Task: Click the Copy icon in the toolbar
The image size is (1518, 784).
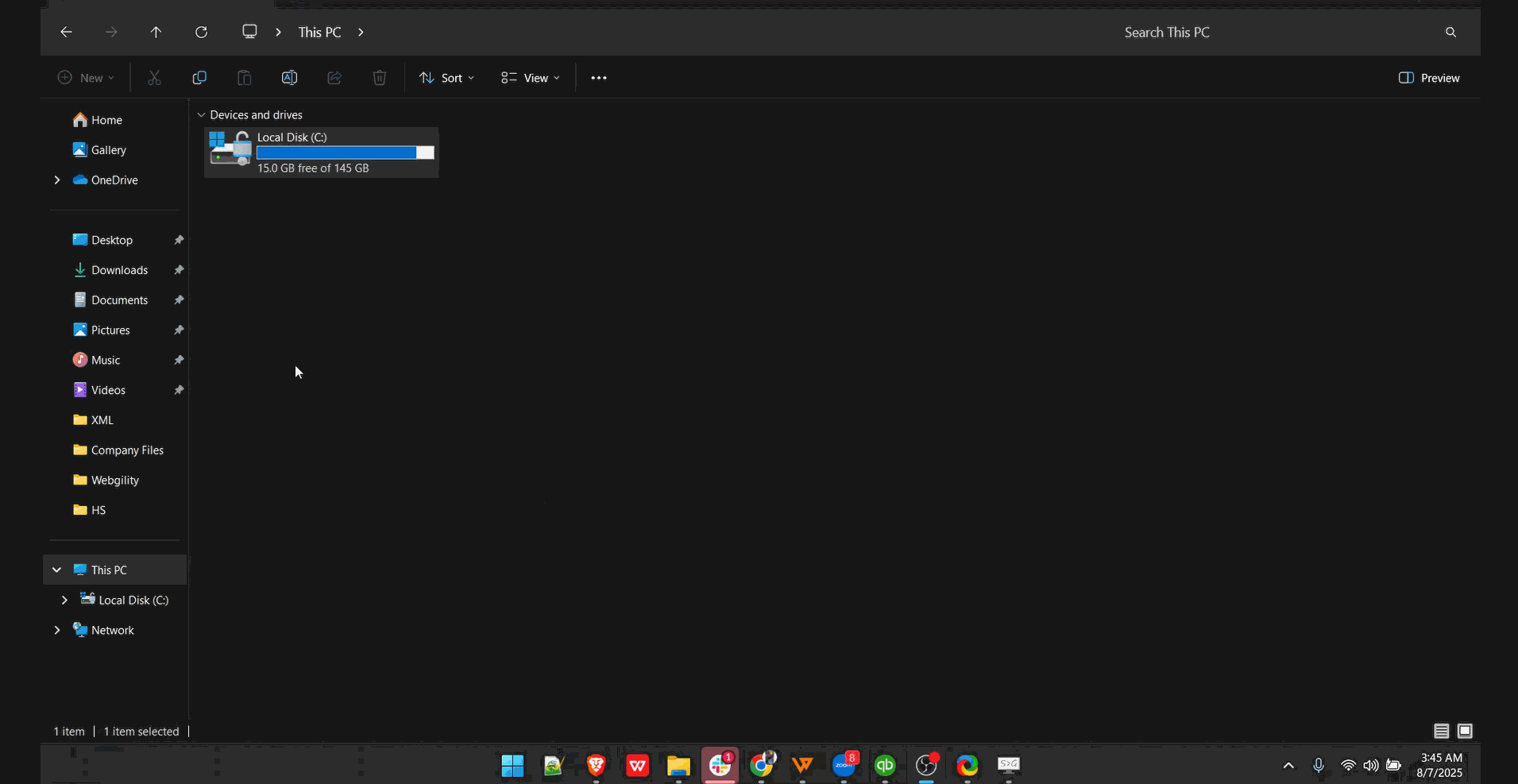Action: (199, 78)
